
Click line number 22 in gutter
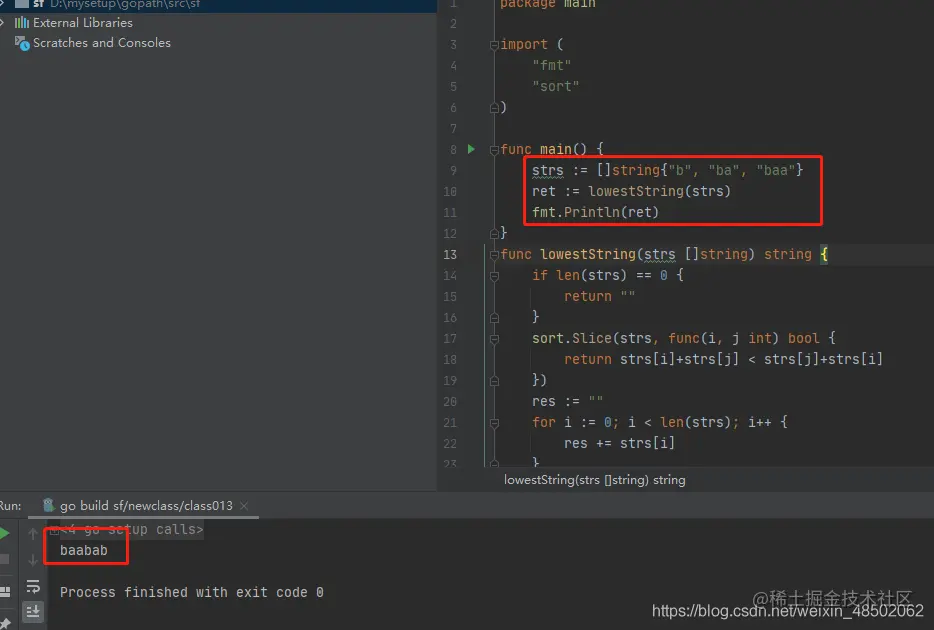coord(450,444)
